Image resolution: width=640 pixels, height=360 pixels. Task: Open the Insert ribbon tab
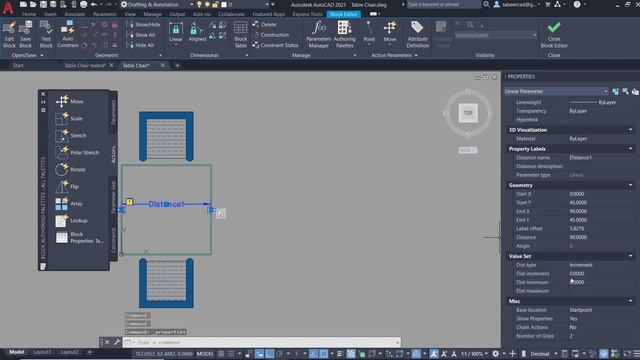point(51,14)
